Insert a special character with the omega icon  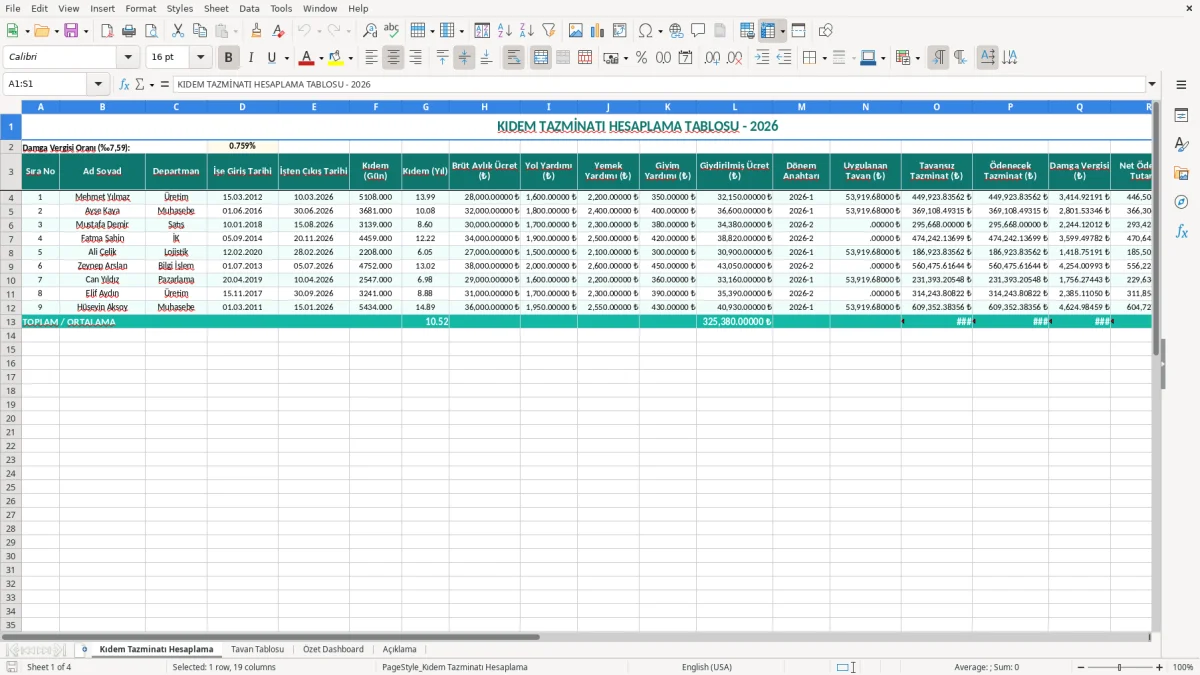[x=645, y=31]
